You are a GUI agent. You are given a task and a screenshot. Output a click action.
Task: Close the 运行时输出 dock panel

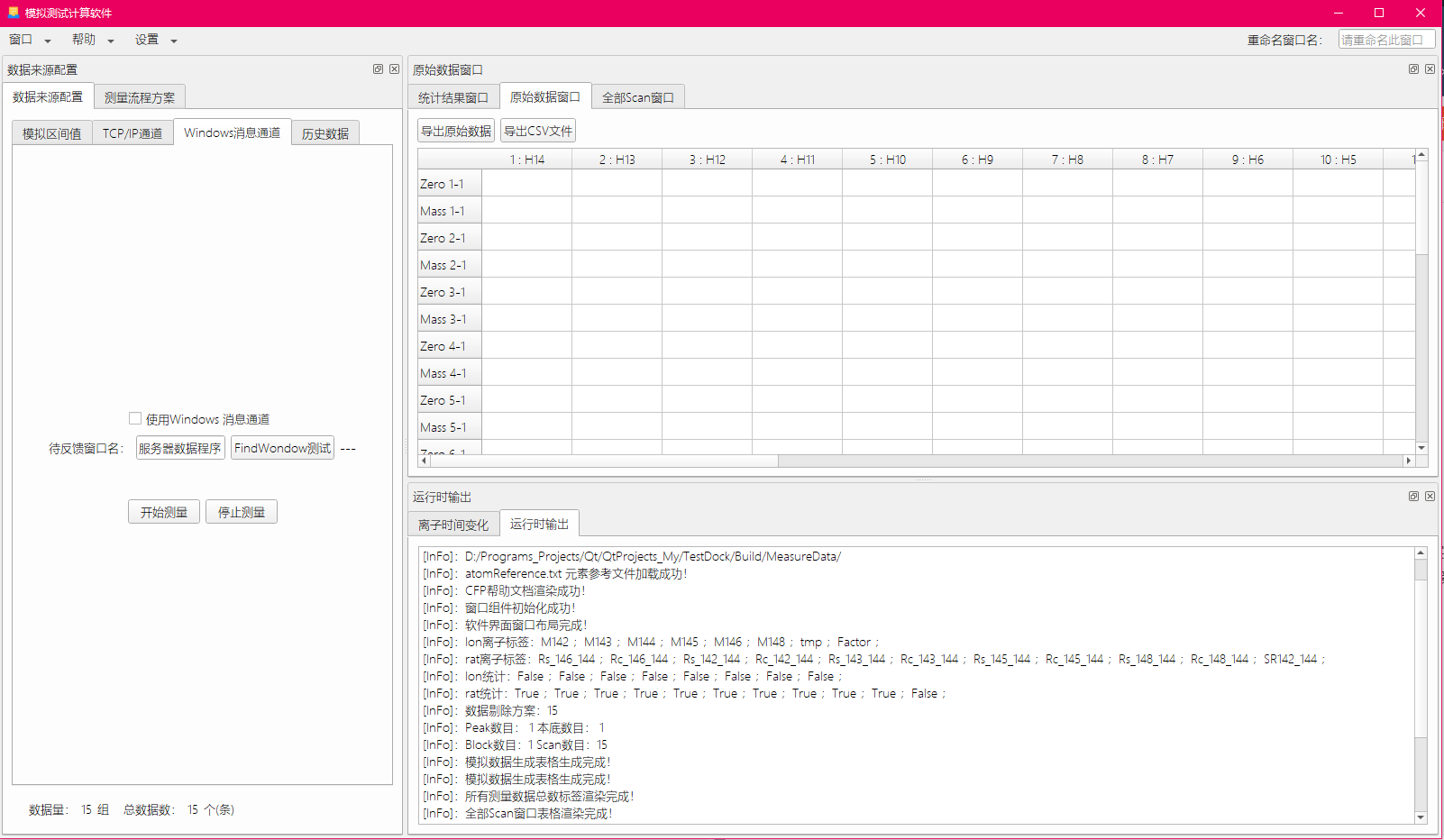(1430, 496)
